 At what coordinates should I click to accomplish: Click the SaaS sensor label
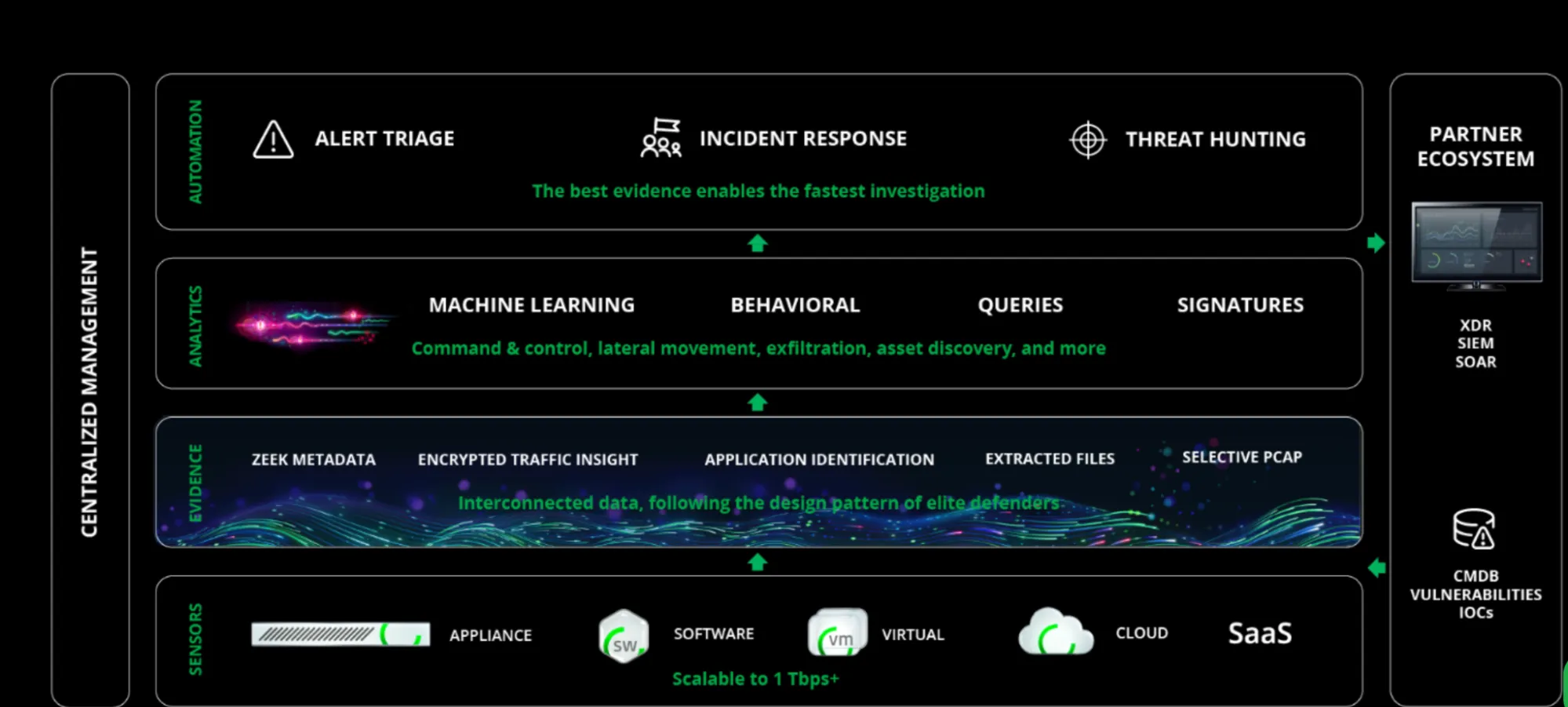[x=1260, y=633]
